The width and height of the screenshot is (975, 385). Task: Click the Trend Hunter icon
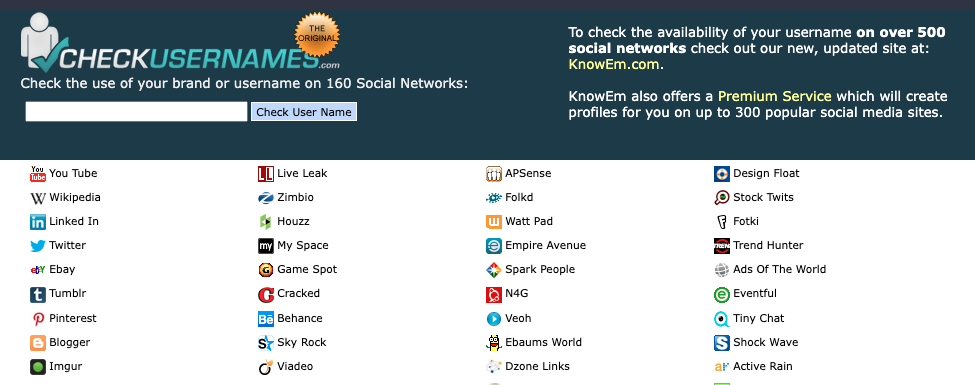(722, 246)
